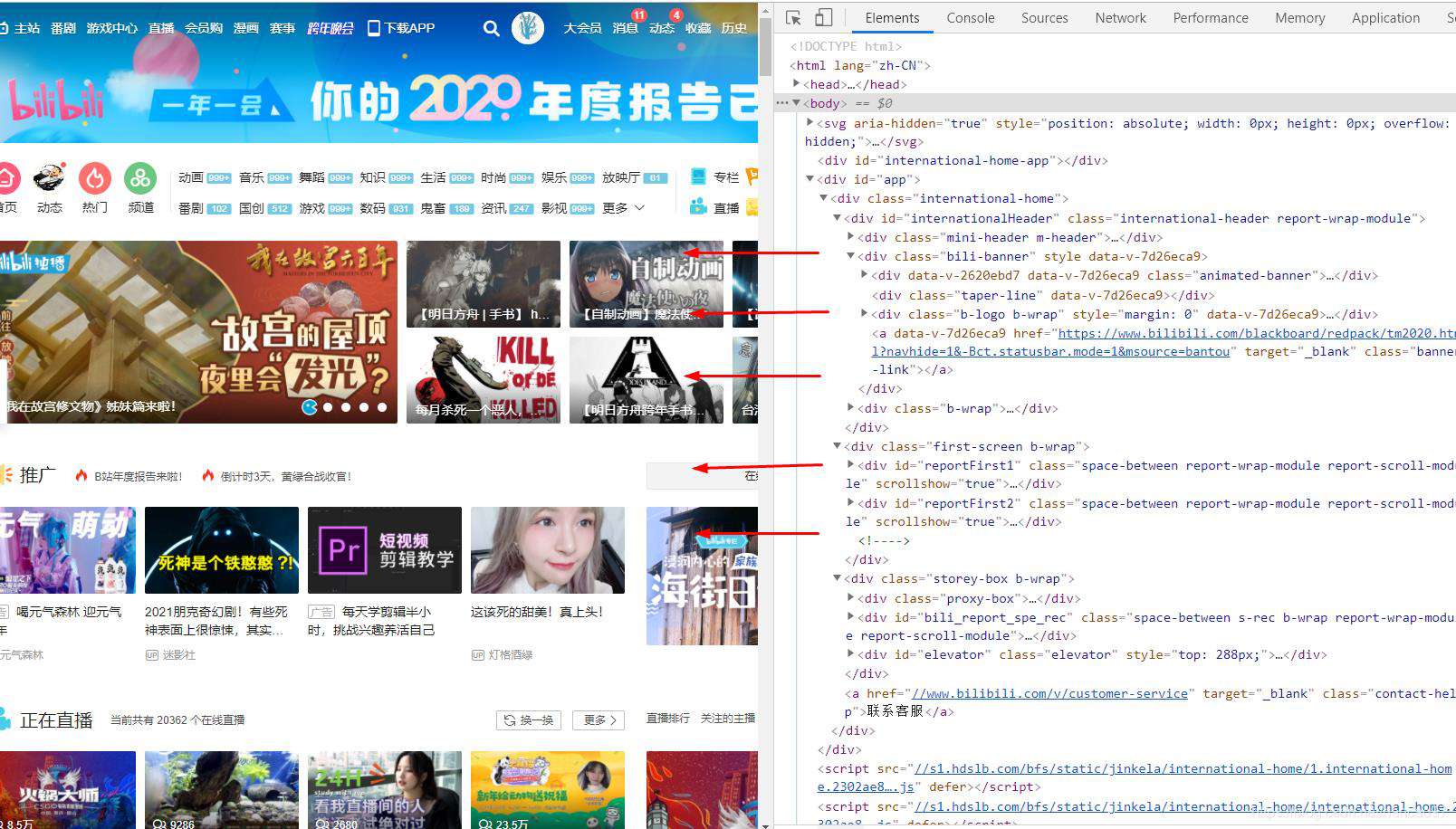Open 漫画 in the top navigation

coord(246,28)
